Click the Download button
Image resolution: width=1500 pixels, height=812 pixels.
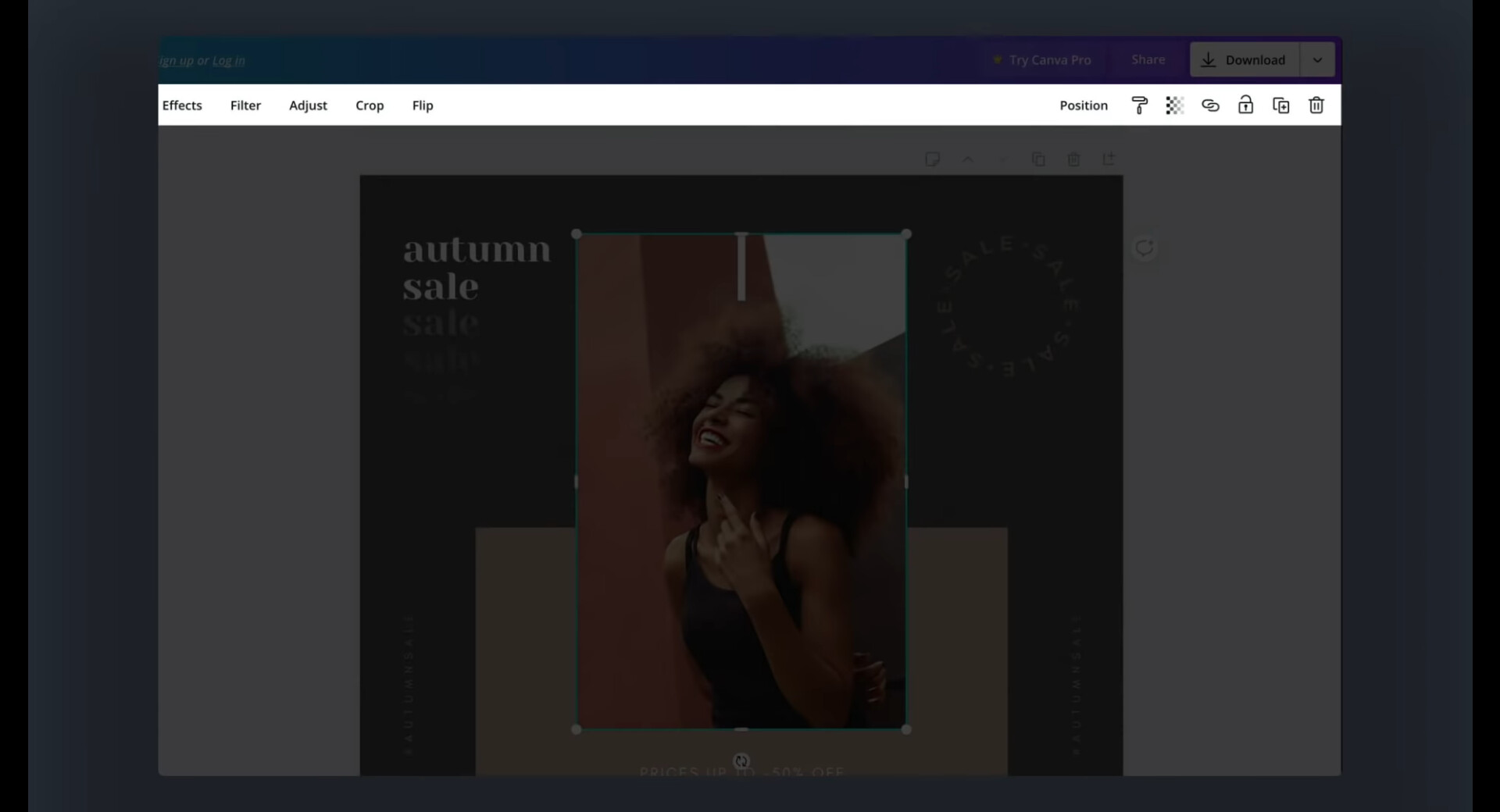point(1245,60)
